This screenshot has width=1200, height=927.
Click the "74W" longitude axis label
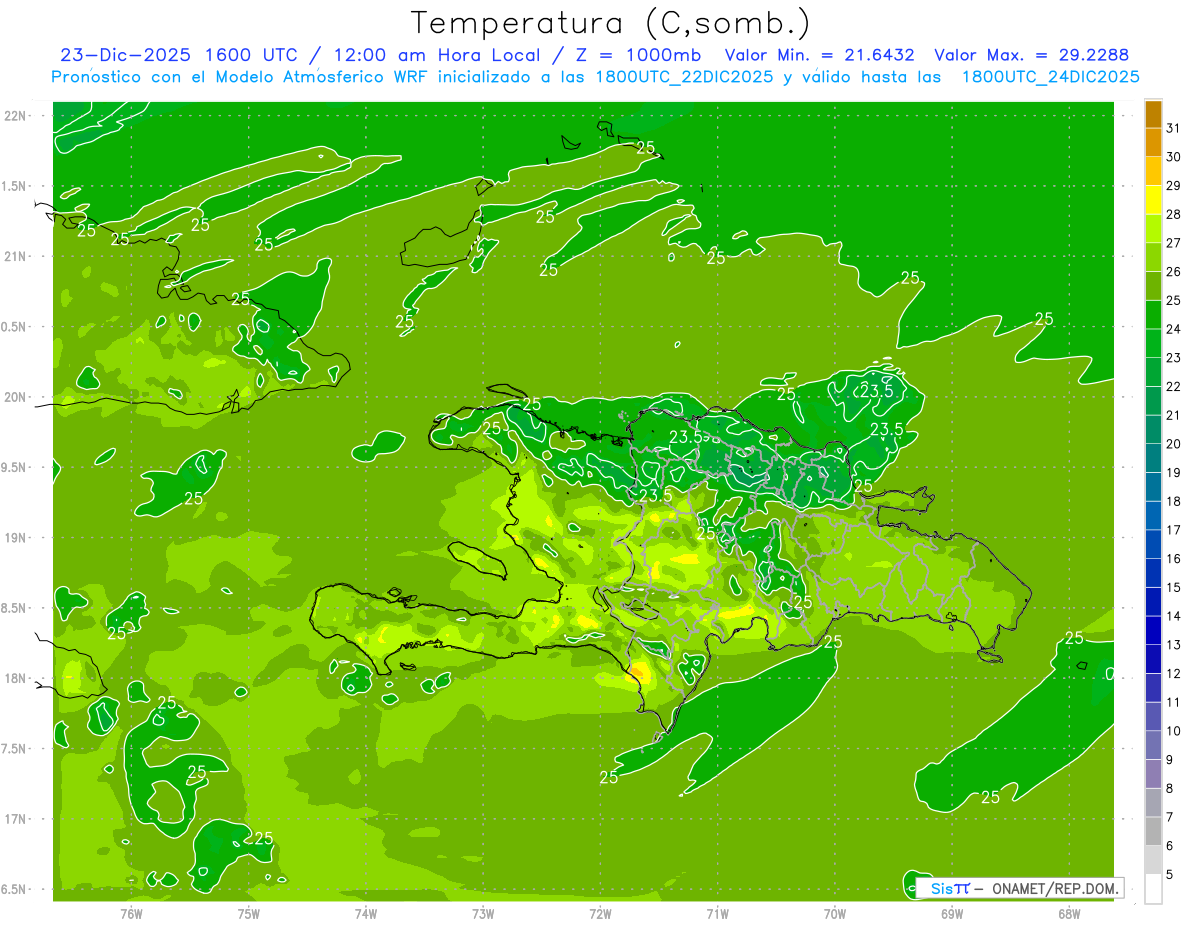pyautogui.click(x=366, y=912)
